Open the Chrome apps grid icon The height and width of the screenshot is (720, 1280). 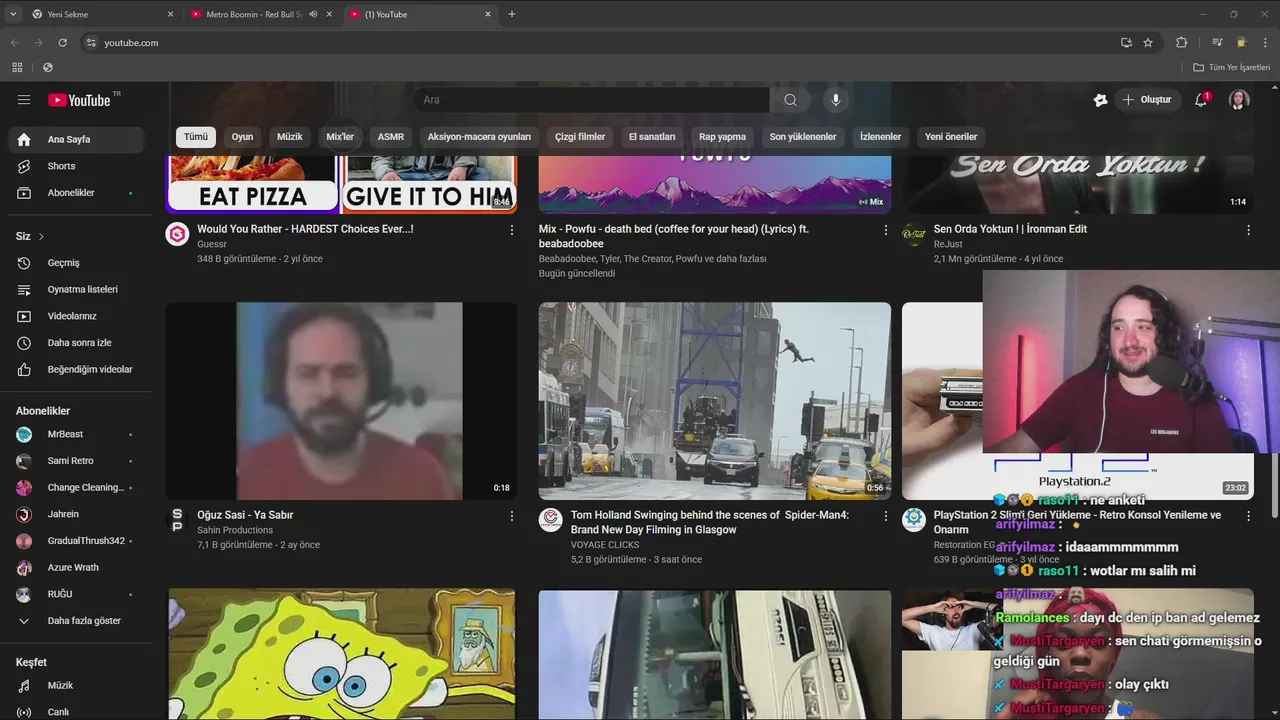pyautogui.click(x=17, y=67)
